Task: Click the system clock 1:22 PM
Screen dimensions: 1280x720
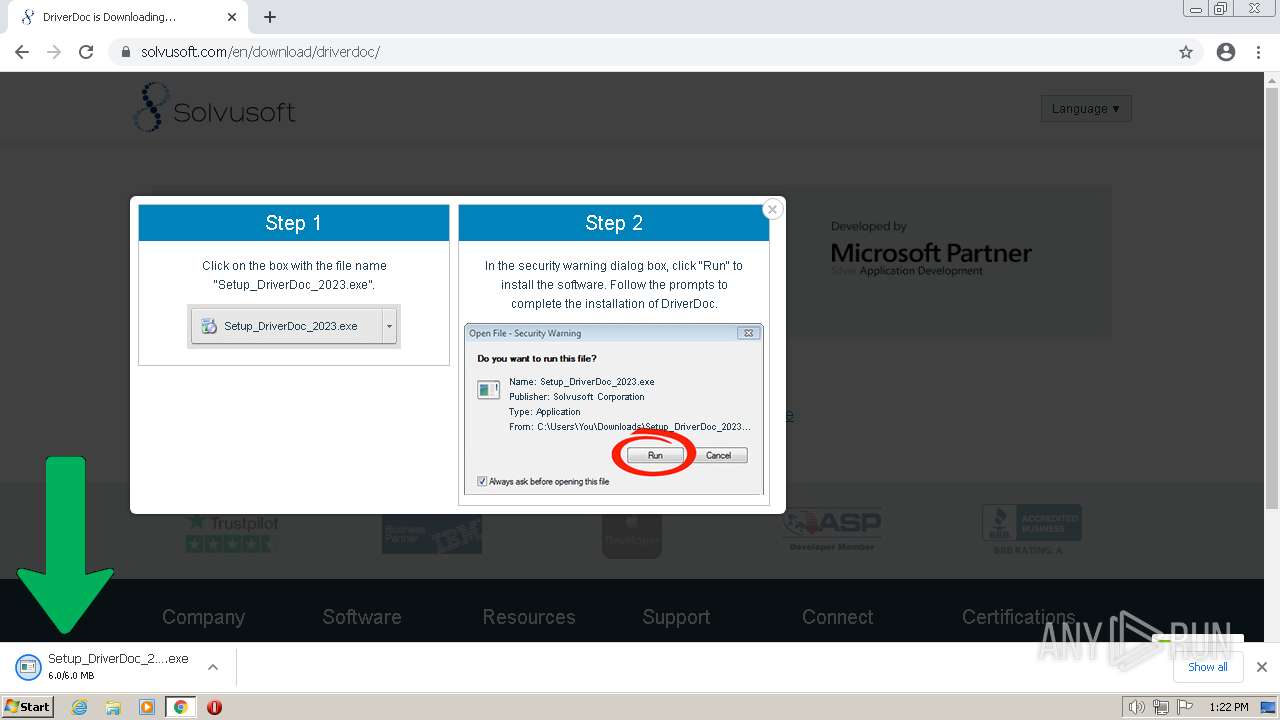Action: [x=1229, y=707]
